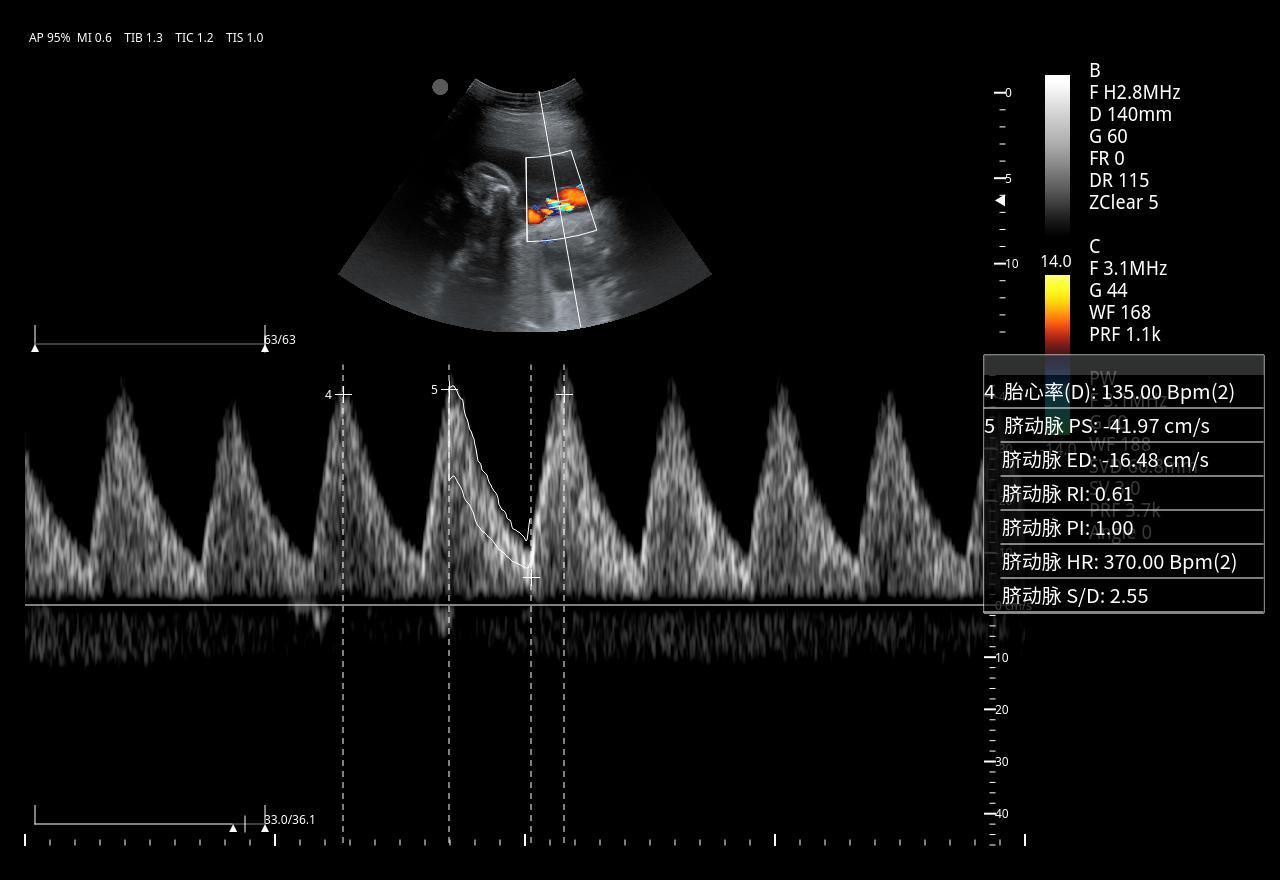Select the 脐动脉 RI: 0.61 row
The image size is (1280, 880).
(1123, 494)
